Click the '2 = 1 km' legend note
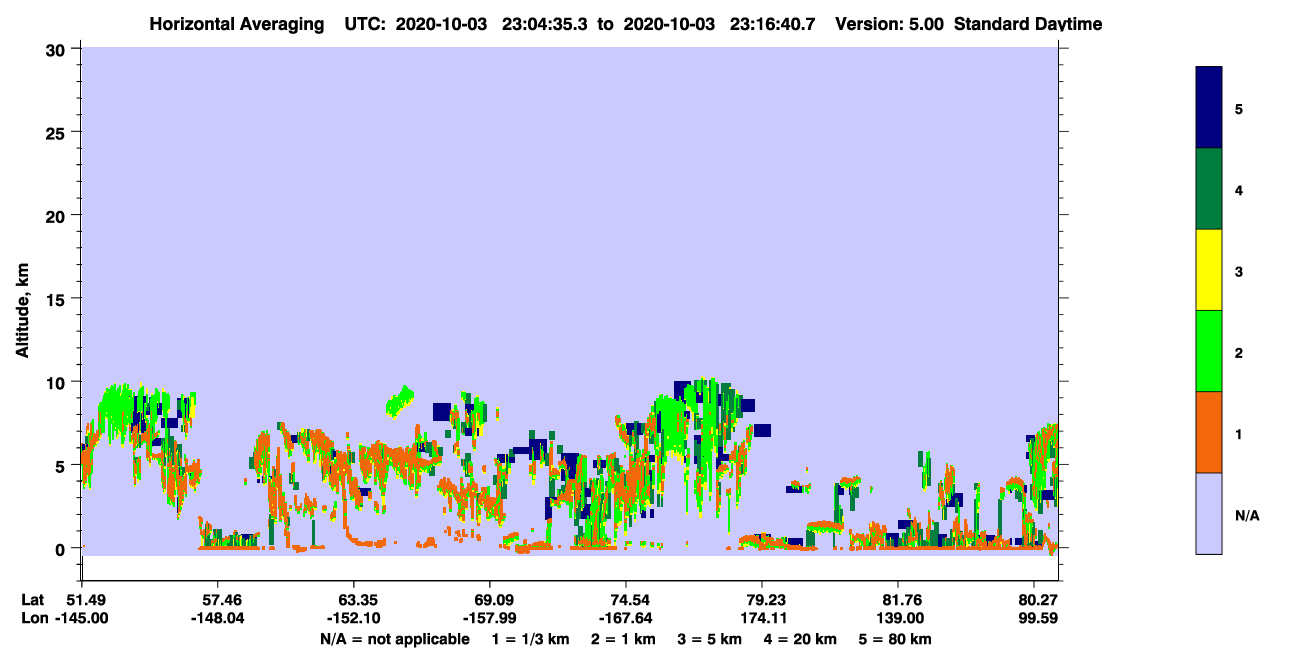Screen dimensions: 1300x667 tap(624, 638)
